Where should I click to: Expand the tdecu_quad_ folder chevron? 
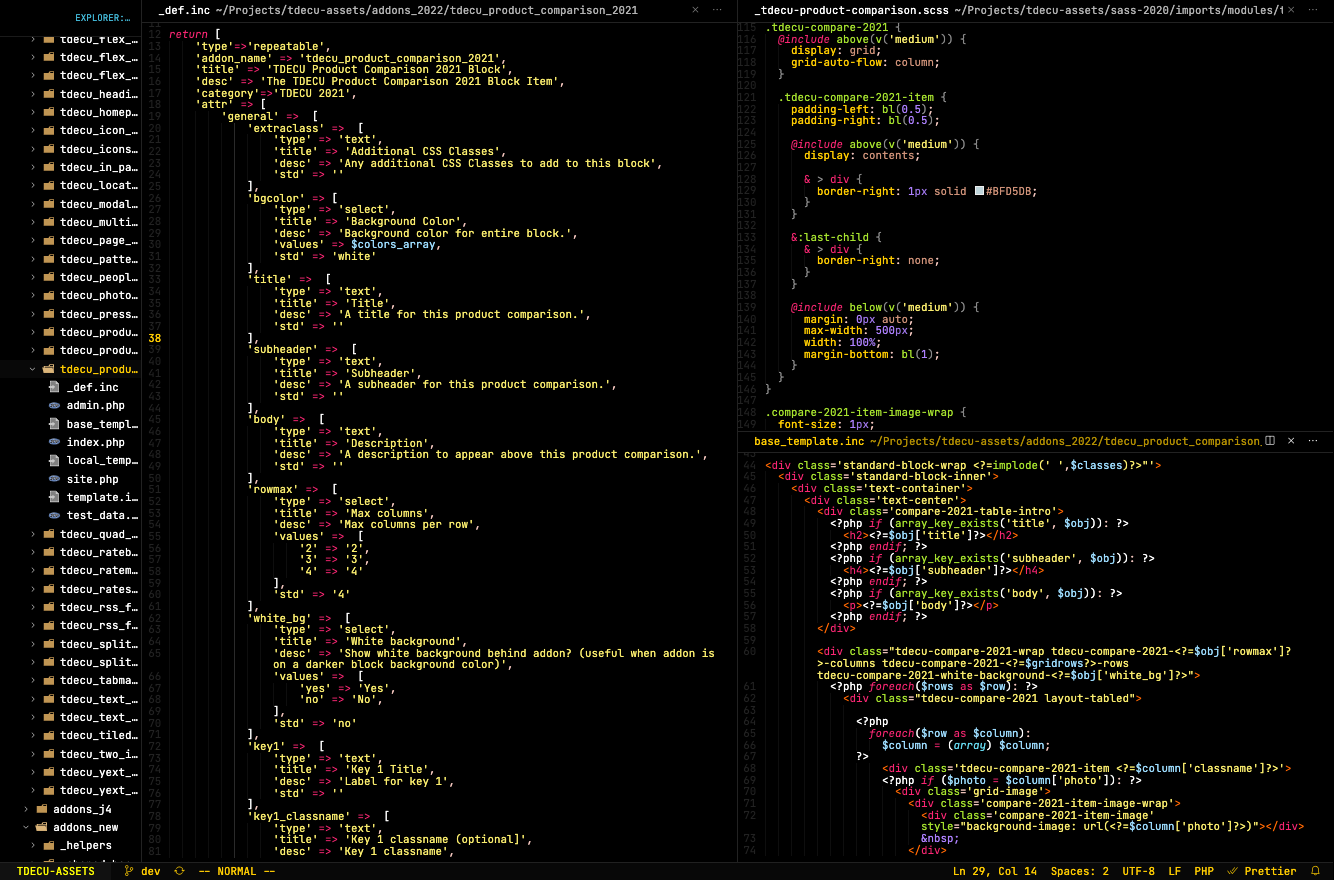coord(32,534)
